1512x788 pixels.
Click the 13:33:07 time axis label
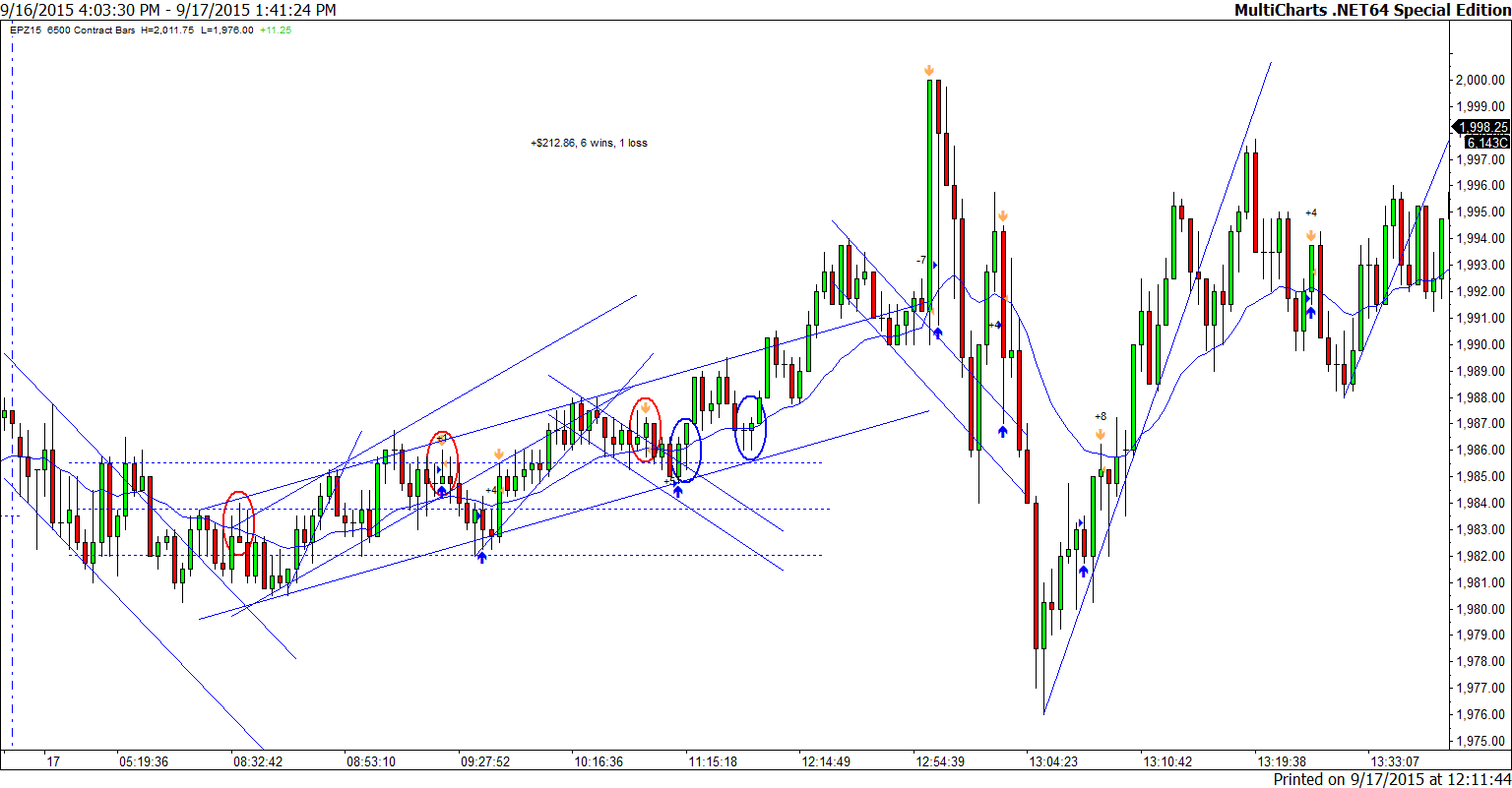point(1395,761)
